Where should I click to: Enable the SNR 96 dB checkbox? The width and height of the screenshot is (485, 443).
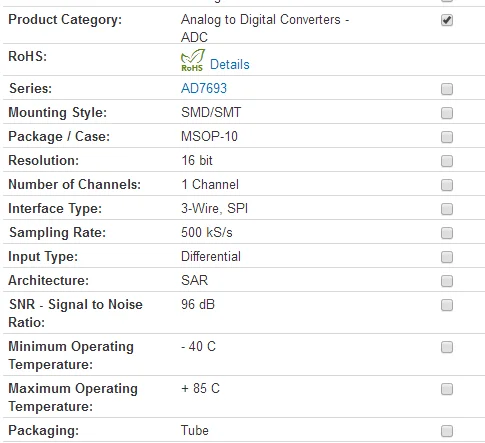447,305
